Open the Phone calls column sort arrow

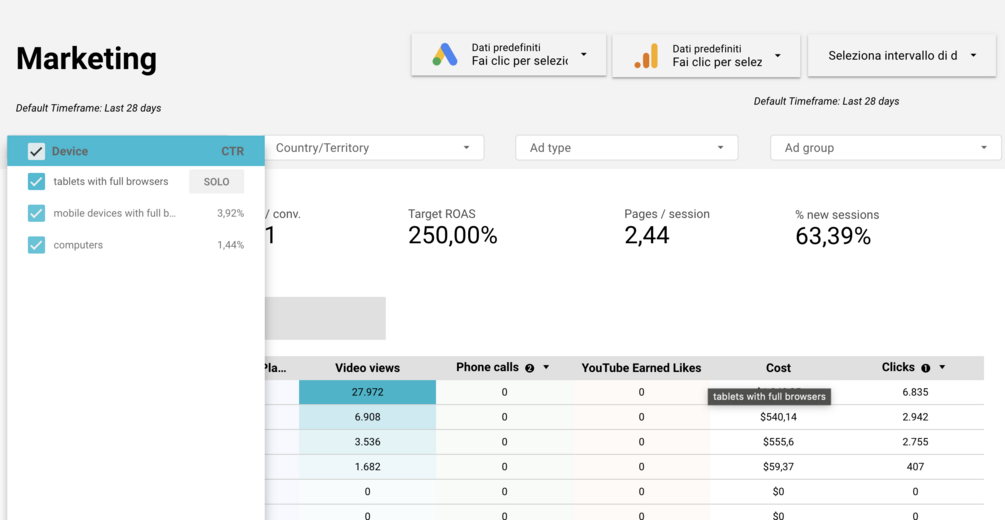[x=546, y=367]
